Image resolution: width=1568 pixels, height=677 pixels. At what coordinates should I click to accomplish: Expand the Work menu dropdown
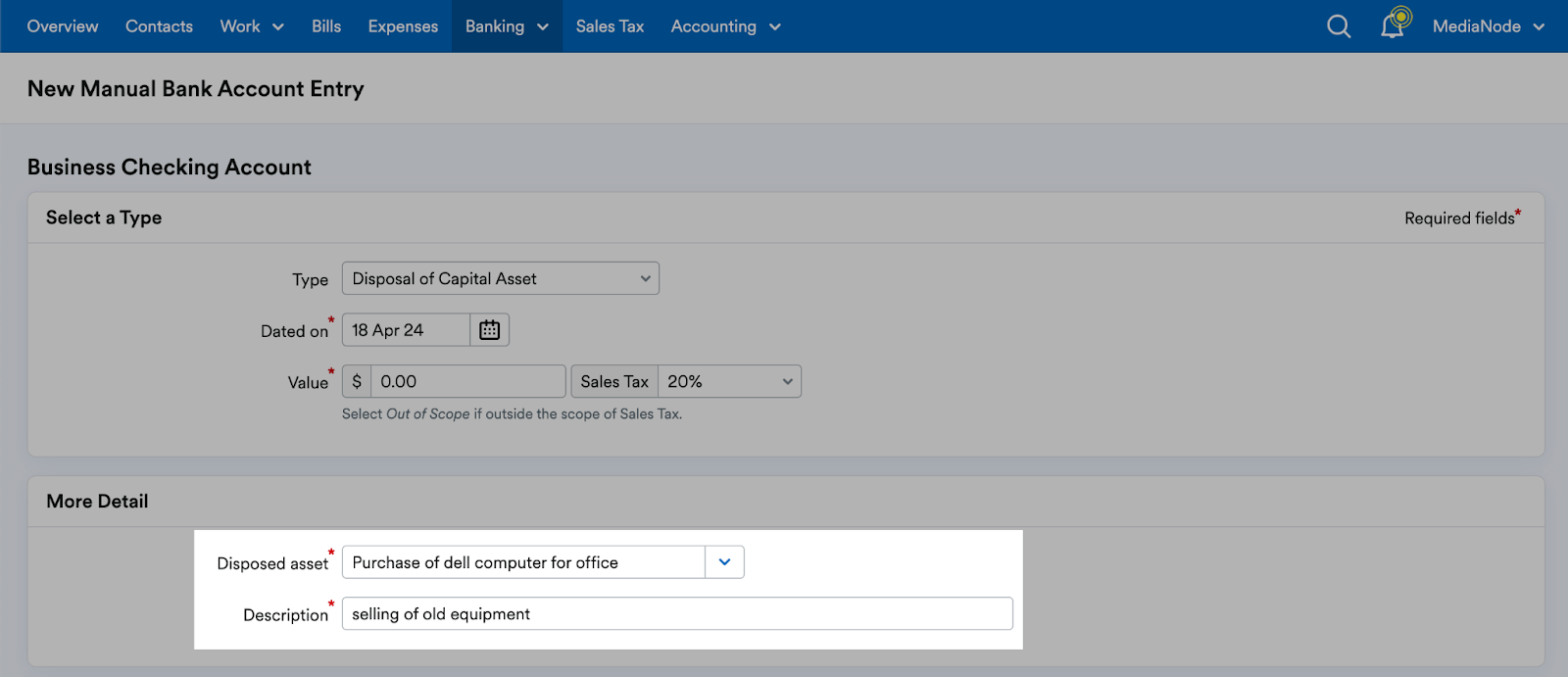coord(252,26)
